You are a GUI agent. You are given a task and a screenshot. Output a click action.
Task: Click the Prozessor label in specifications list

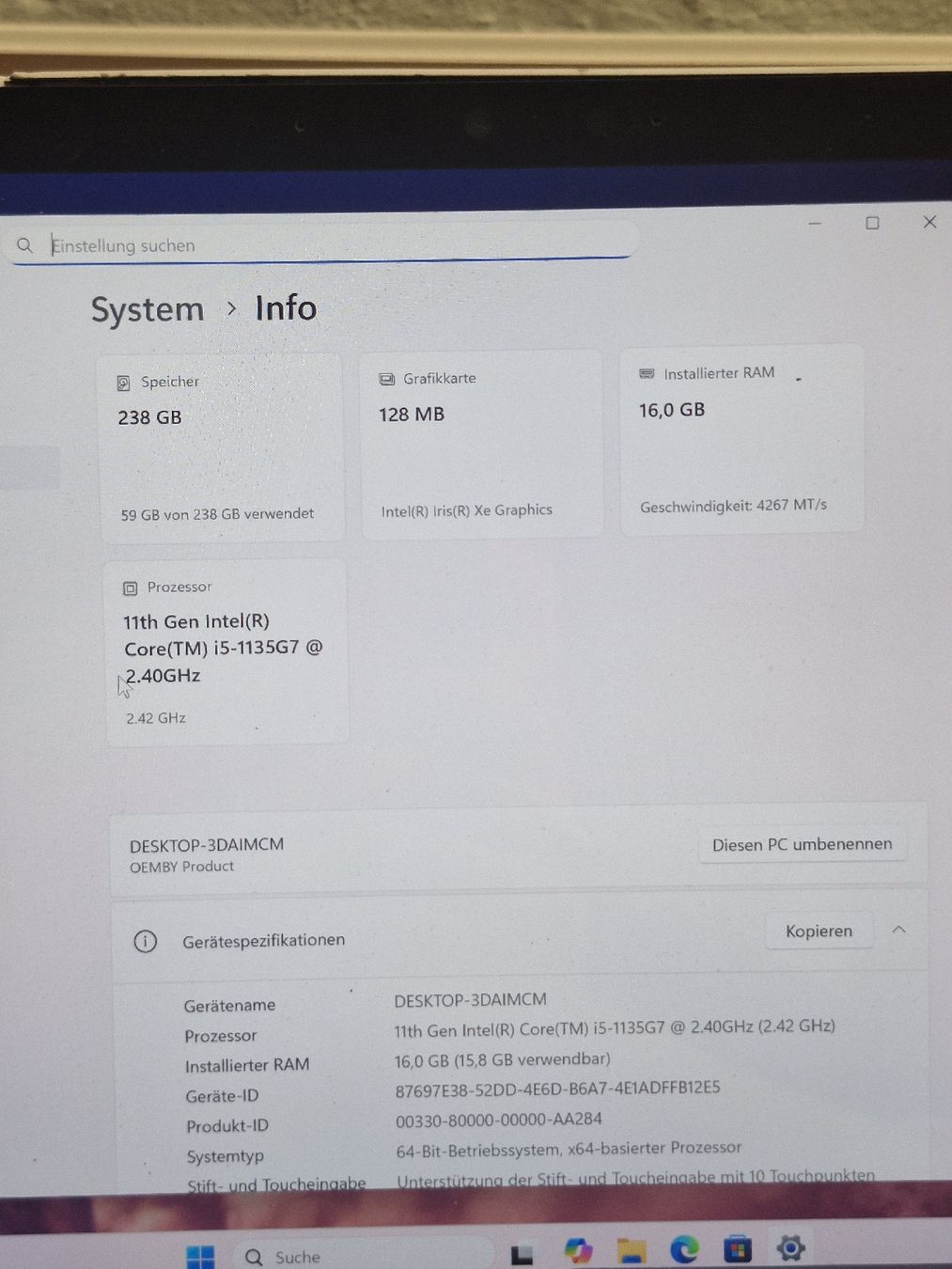pos(220,1036)
